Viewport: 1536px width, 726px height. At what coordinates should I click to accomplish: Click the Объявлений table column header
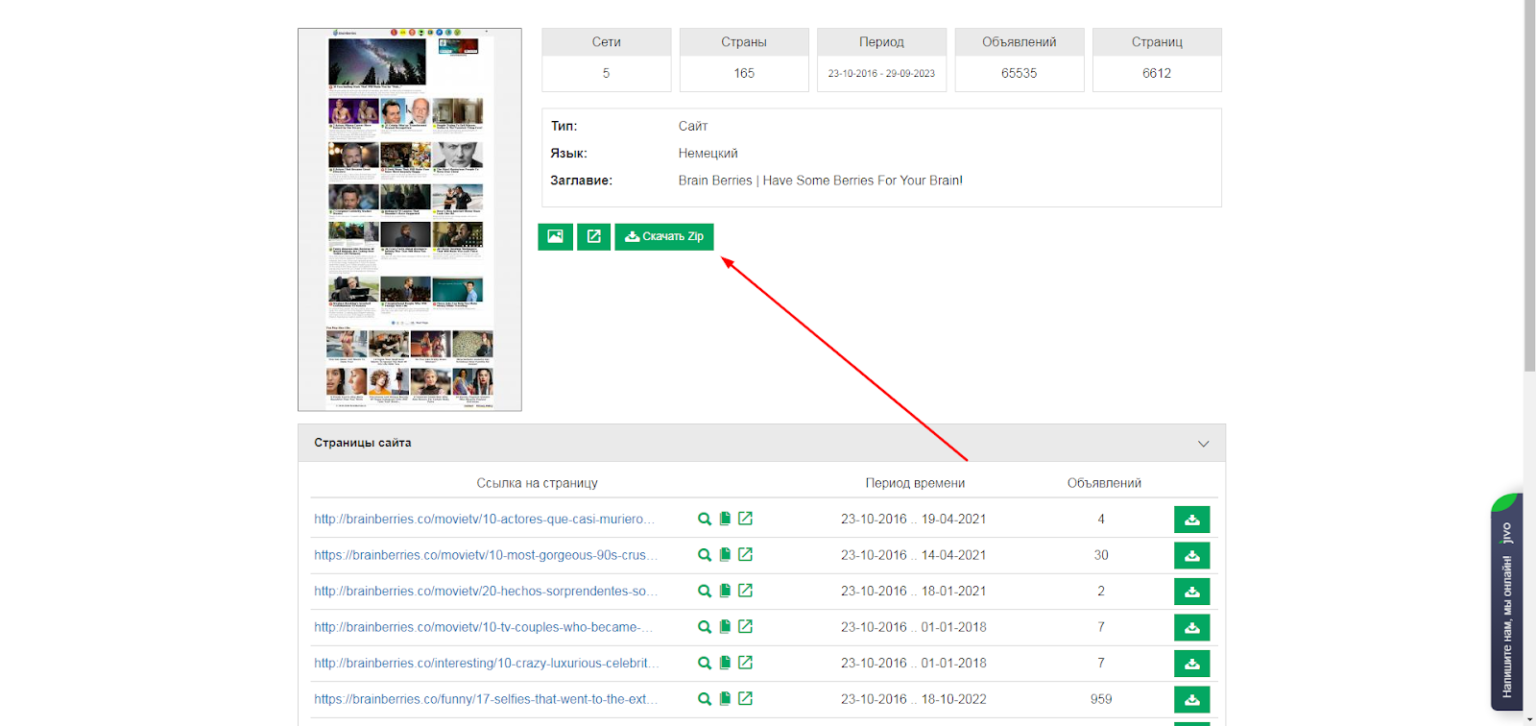pyautogui.click(x=1104, y=483)
